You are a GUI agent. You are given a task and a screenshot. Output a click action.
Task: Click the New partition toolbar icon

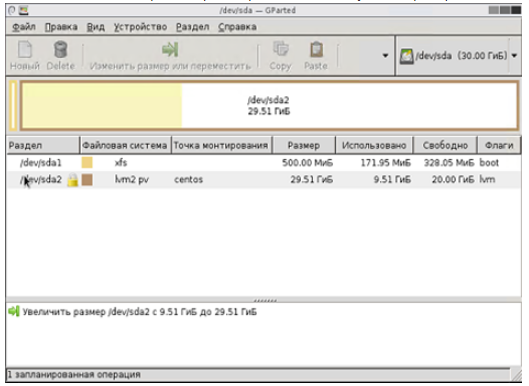click(25, 50)
